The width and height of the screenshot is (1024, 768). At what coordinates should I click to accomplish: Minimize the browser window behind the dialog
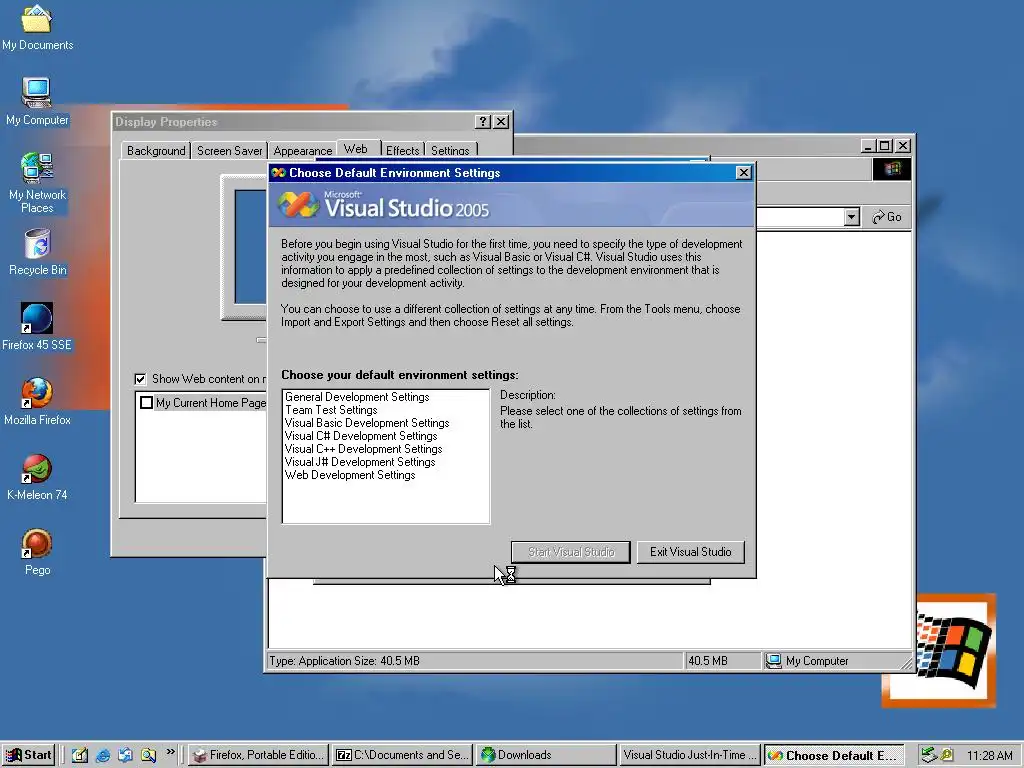[868, 146]
